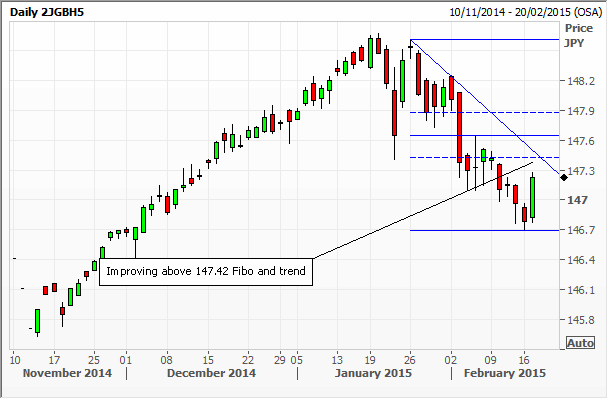Viewport: 608px width, 399px height.
Task: Click the Daily 2JGBH5 chart title
Action: coord(47,12)
